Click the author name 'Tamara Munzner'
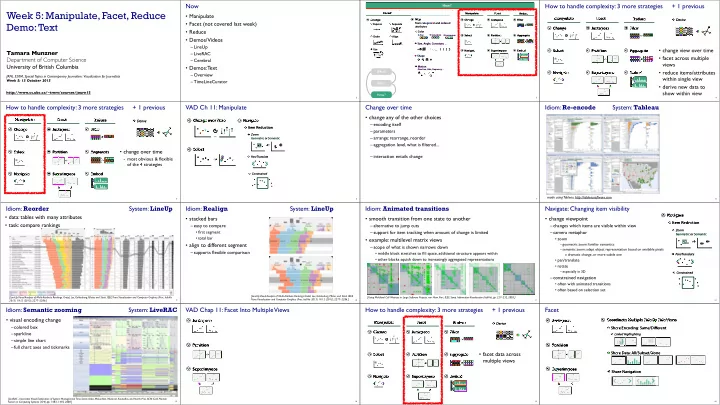Image resolution: width=720 pixels, height=405 pixels. tap(32, 53)
